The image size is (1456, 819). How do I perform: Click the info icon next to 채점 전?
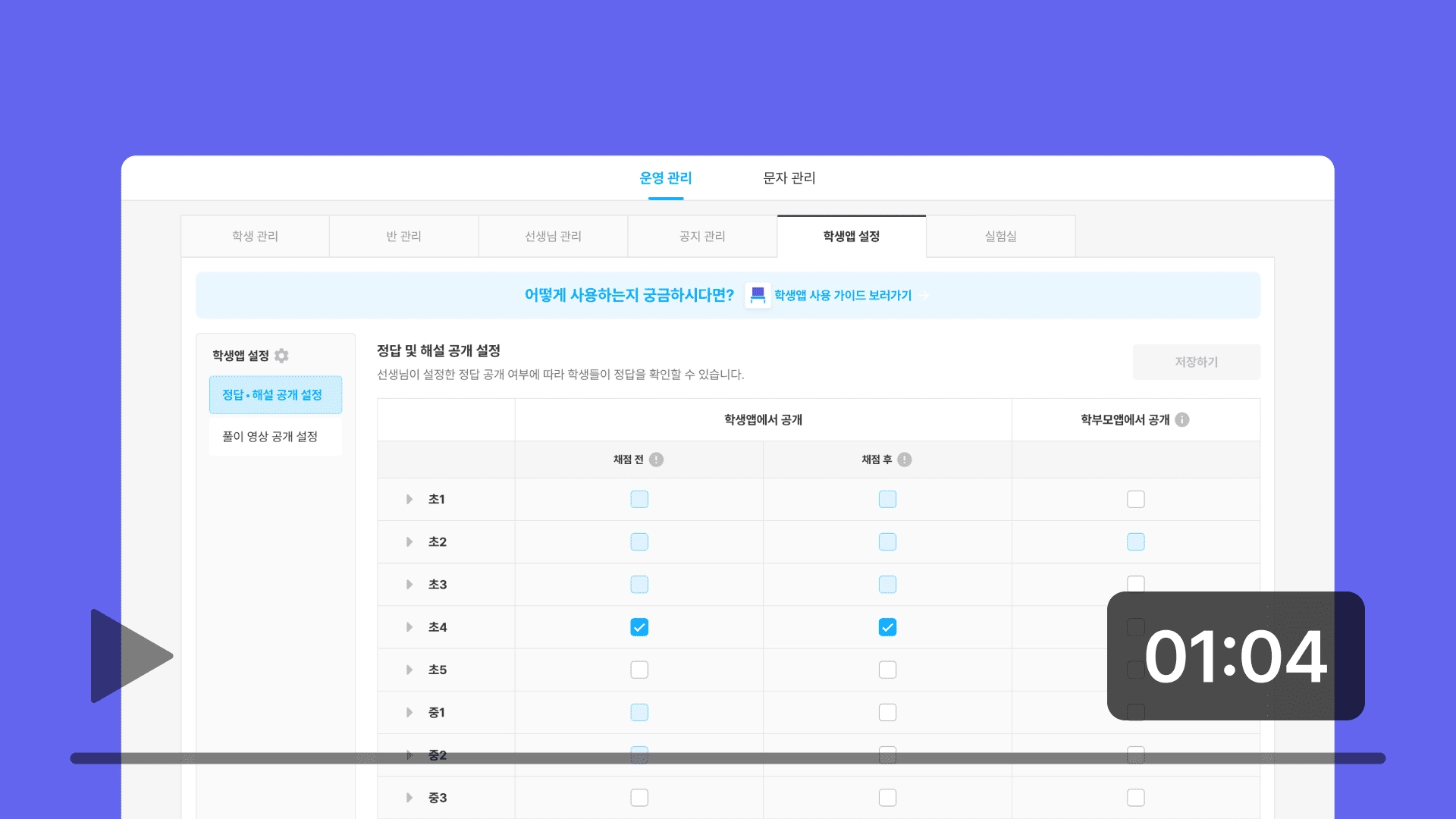pos(657,460)
